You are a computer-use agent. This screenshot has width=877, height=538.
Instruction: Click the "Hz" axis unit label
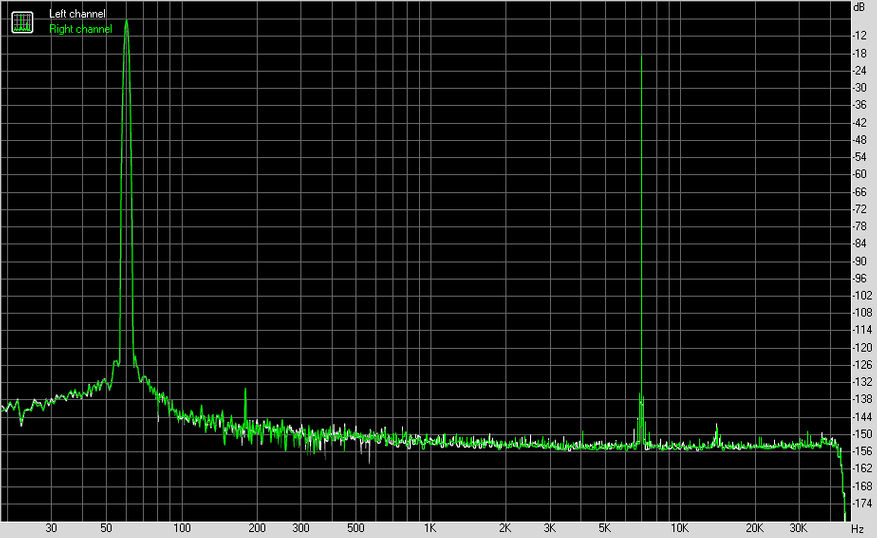(x=858, y=528)
